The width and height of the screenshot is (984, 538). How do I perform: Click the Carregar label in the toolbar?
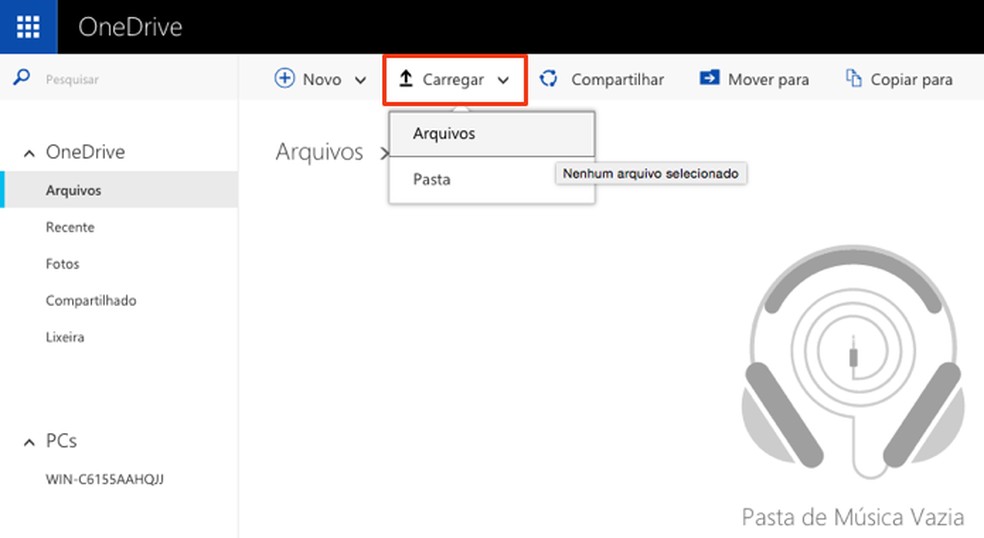[453, 80]
